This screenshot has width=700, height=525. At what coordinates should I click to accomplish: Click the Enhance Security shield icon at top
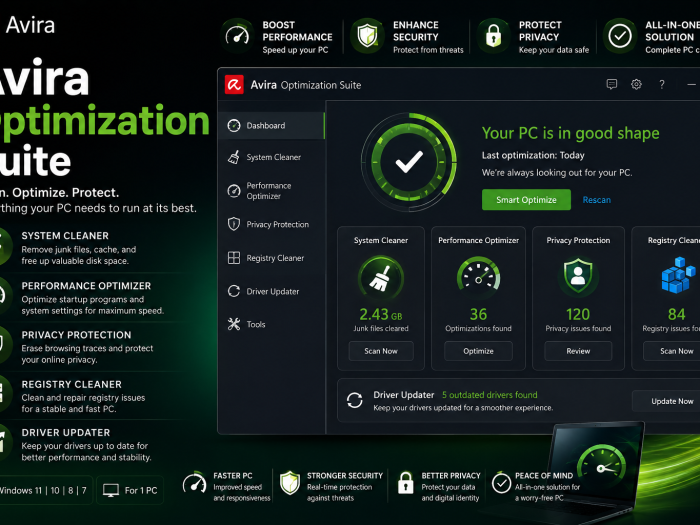(367, 36)
